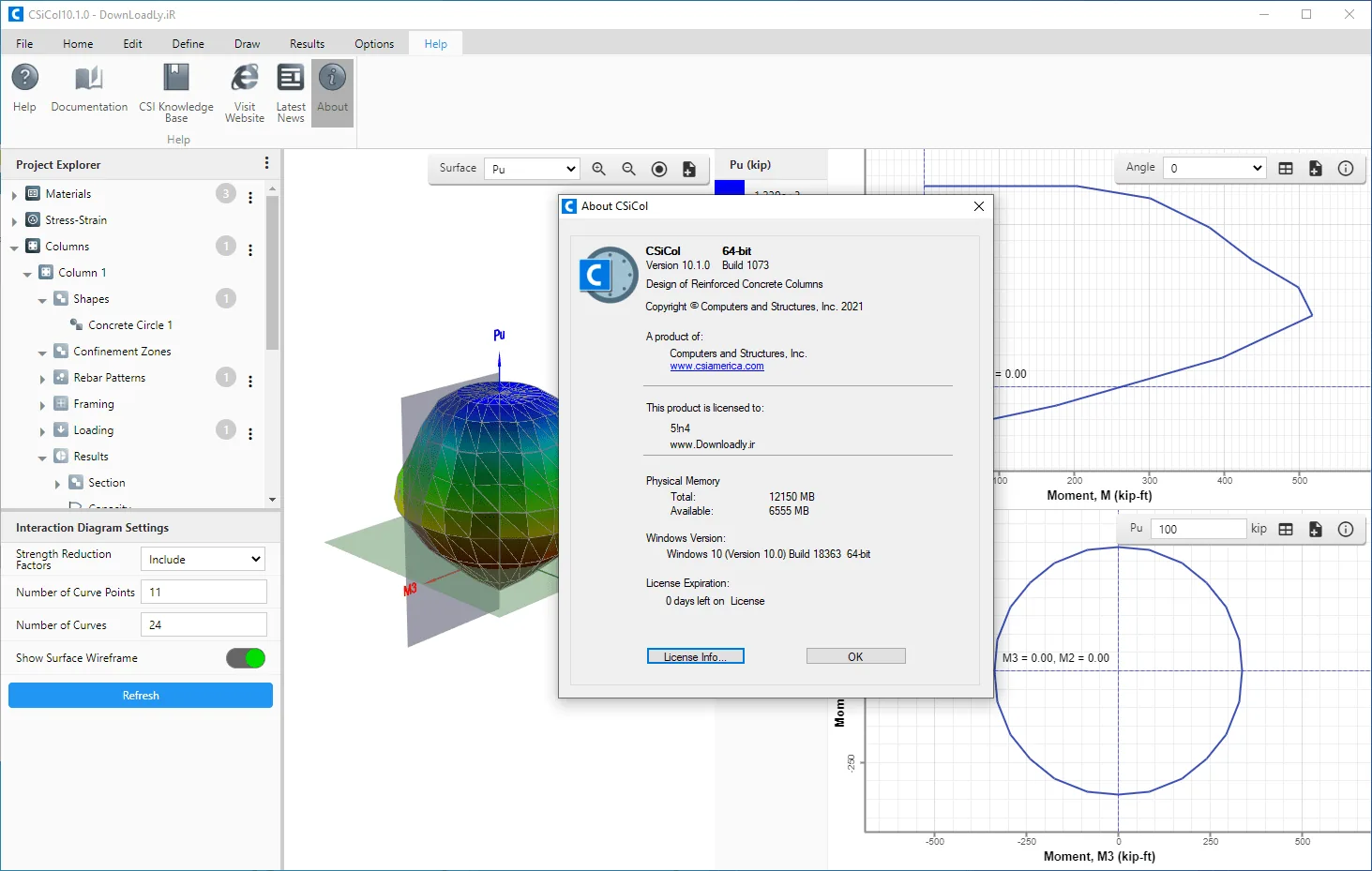The height and width of the screenshot is (871, 1372).
Task: Follow the www.csiamerica.com link
Action: [x=716, y=367]
